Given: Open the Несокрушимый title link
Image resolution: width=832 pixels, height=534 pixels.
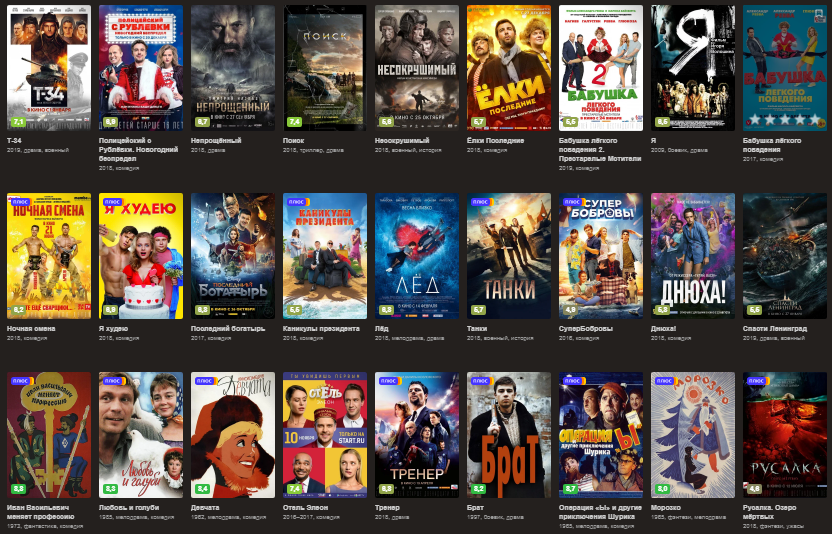Looking at the screenshot, I should pyautogui.click(x=402, y=141).
